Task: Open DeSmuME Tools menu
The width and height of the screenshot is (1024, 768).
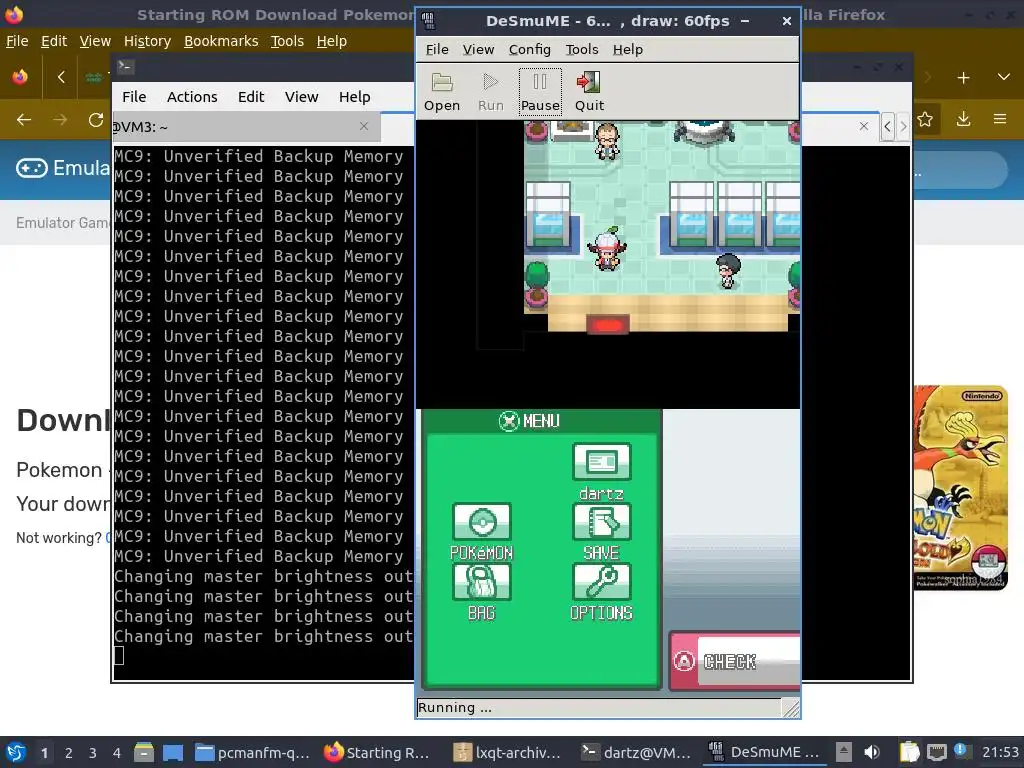Action: [x=582, y=50]
